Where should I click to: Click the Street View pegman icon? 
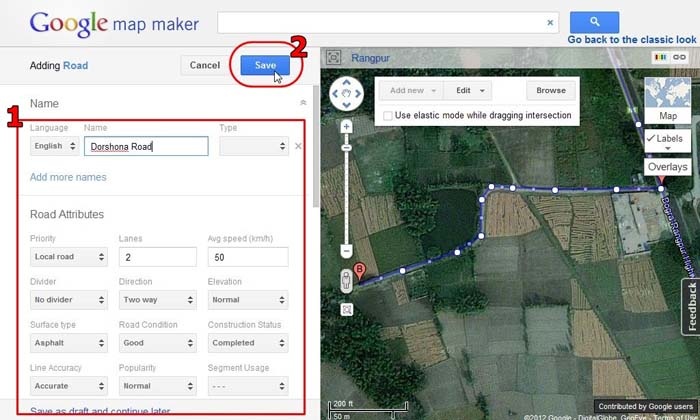pyautogui.click(x=346, y=281)
